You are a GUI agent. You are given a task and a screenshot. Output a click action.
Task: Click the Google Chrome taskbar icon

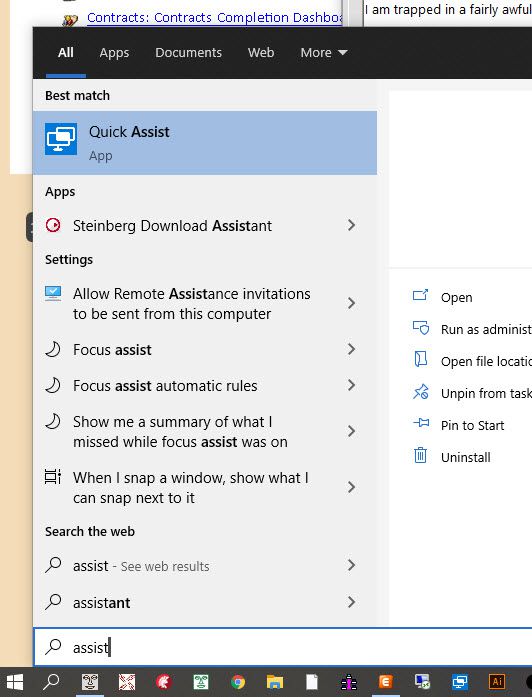click(x=238, y=681)
